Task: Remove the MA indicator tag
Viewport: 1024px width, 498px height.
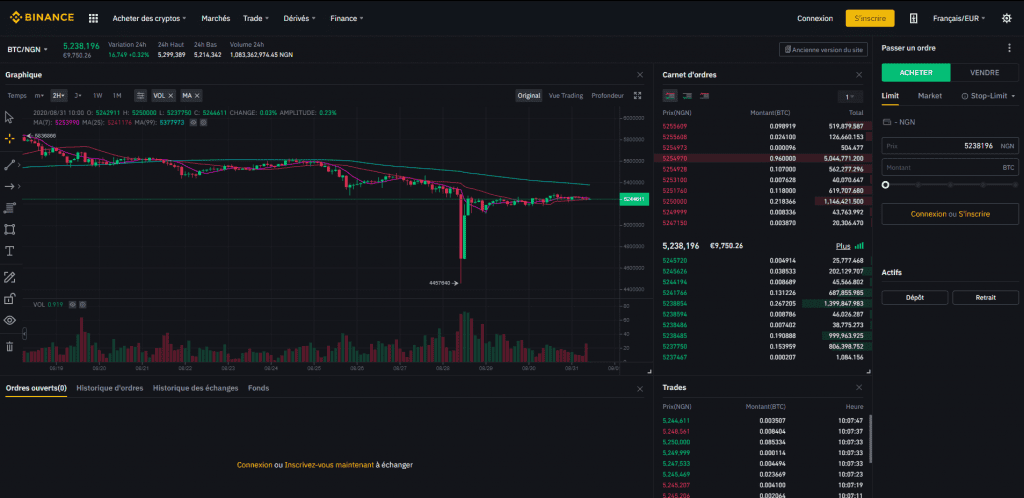Action: point(197,95)
